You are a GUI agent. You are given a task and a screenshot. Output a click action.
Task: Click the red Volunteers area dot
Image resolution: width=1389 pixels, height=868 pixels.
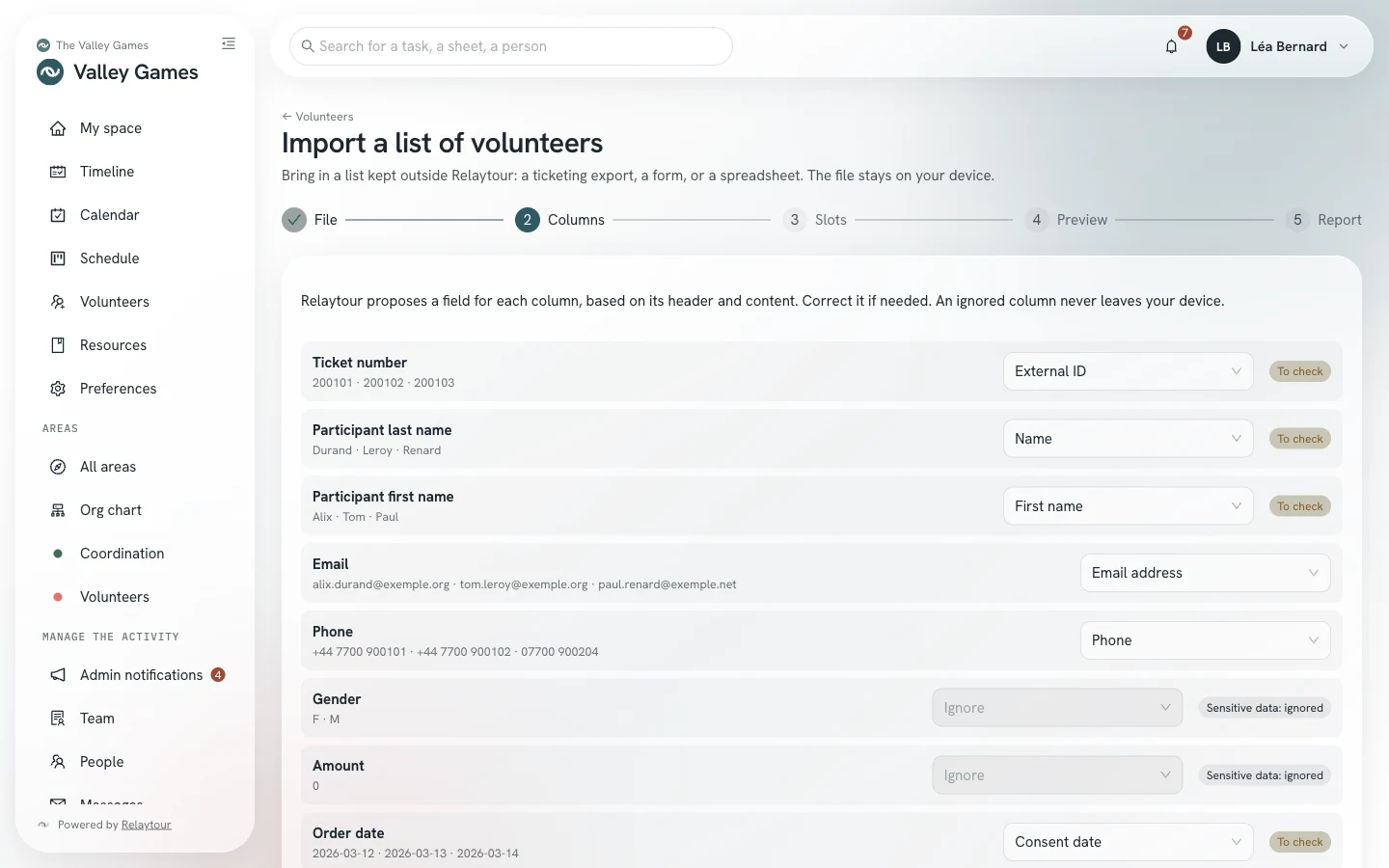tap(58, 597)
